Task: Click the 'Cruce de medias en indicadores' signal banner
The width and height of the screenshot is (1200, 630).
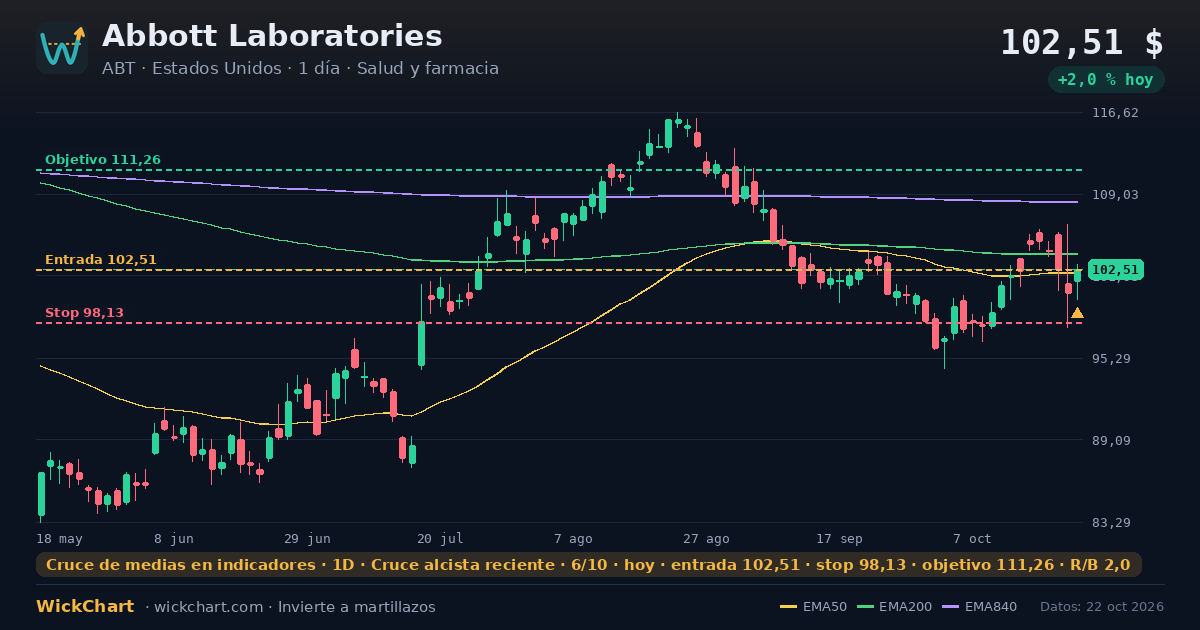Action: 588,565
